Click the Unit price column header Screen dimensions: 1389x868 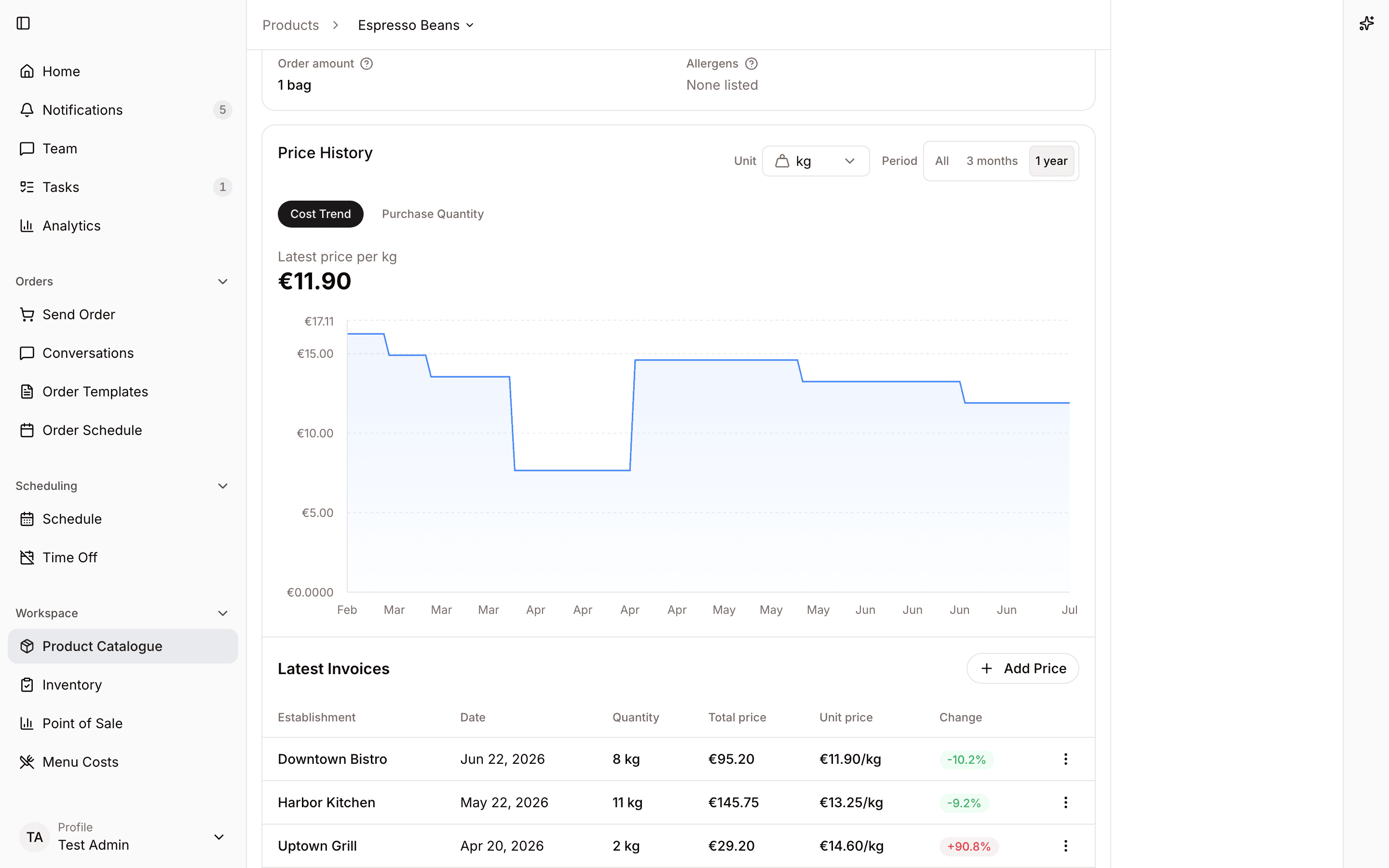(845, 718)
